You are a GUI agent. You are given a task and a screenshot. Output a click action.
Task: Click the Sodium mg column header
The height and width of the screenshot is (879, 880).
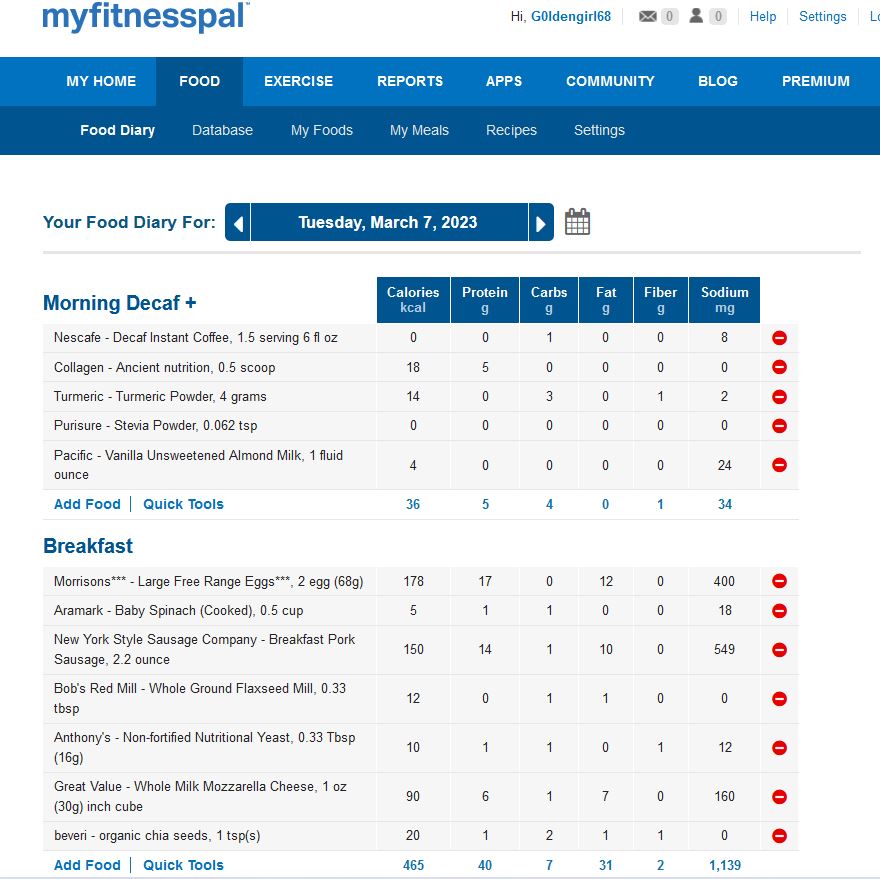pyautogui.click(x=725, y=300)
